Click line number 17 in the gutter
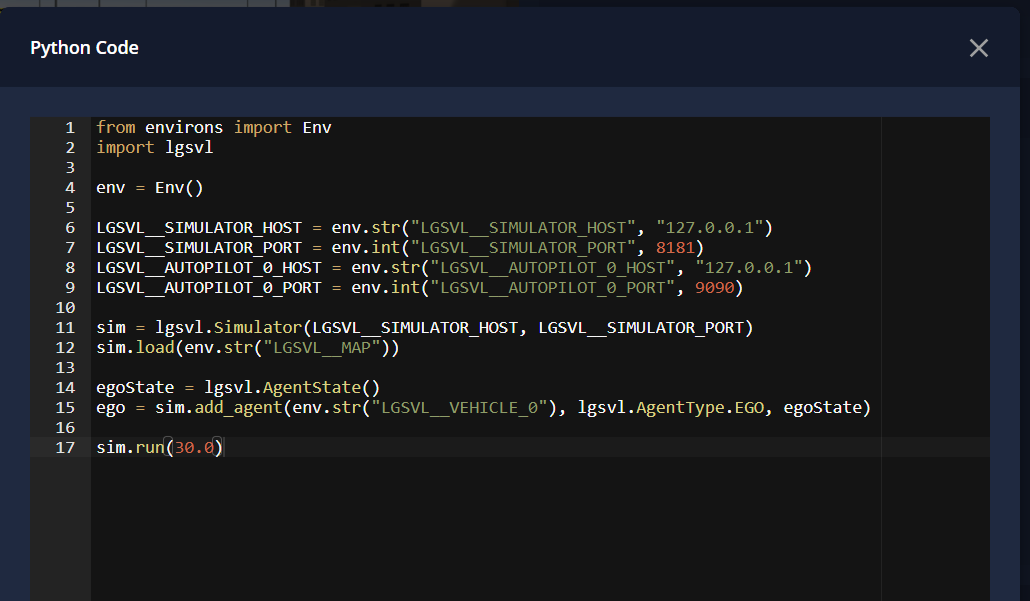The width and height of the screenshot is (1030, 601). coord(65,448)
